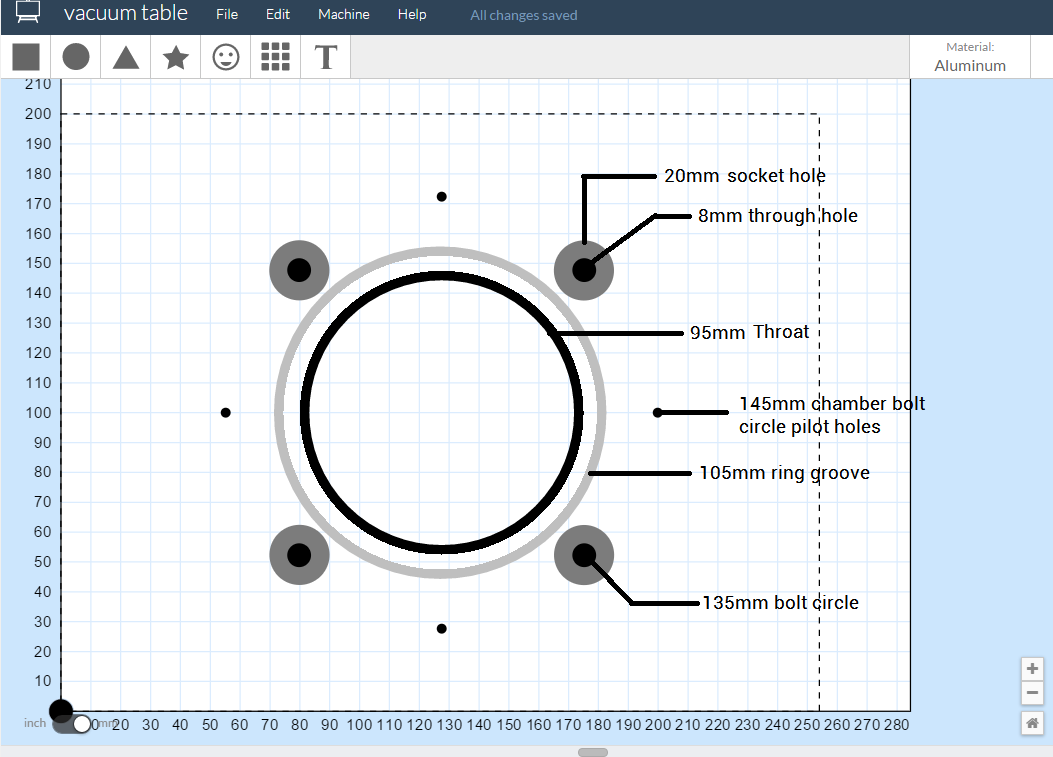The width and height of the screenshot is (1053, 757).
Task: Select the star shape tool
Action: point(175,57)
